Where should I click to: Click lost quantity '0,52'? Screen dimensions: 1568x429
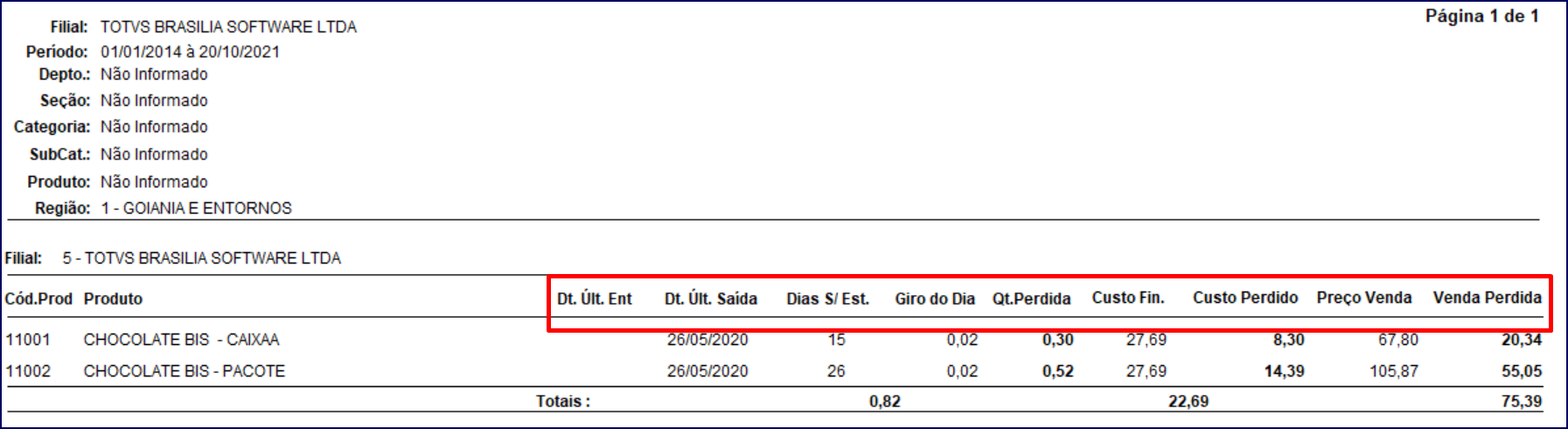coord(1057,371)
